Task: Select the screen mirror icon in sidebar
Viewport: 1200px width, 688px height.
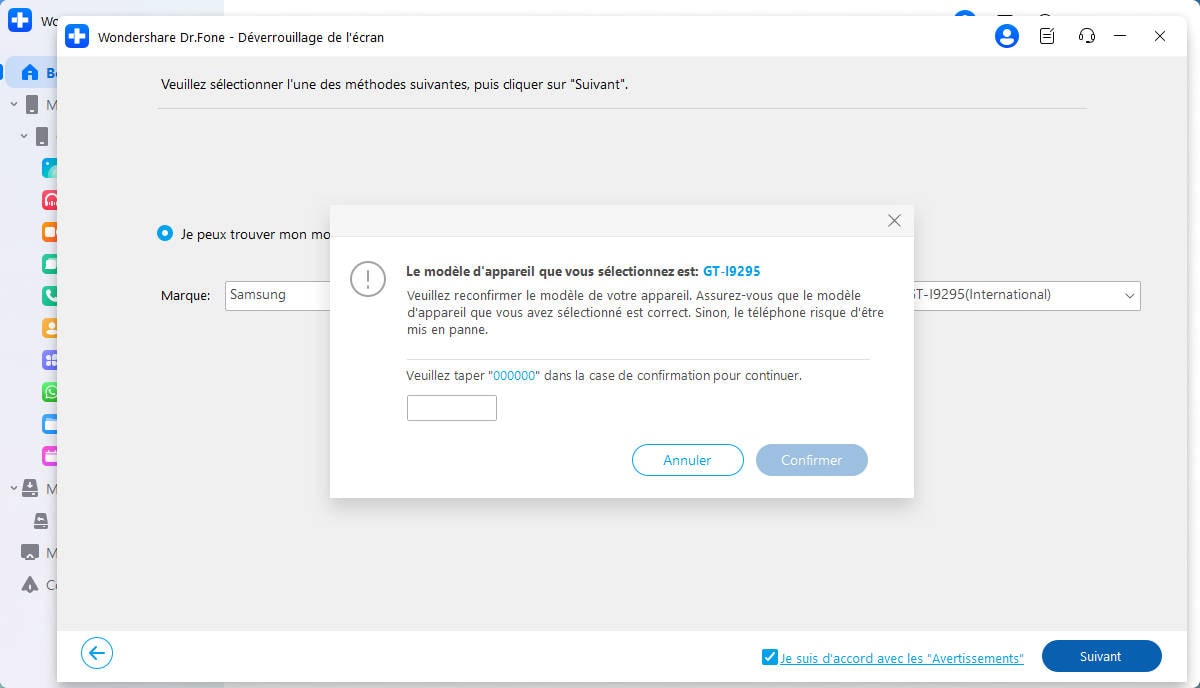Action: [x=29, y=552]
